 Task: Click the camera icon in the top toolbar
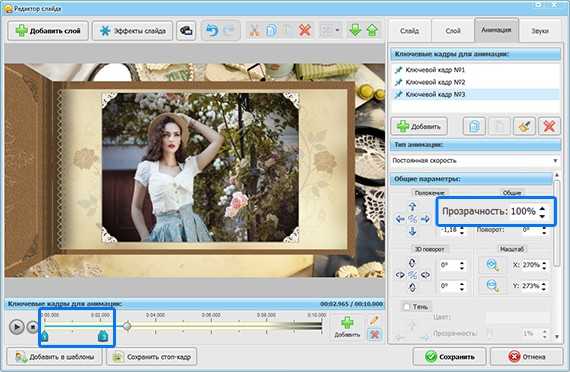click(186, 31)
